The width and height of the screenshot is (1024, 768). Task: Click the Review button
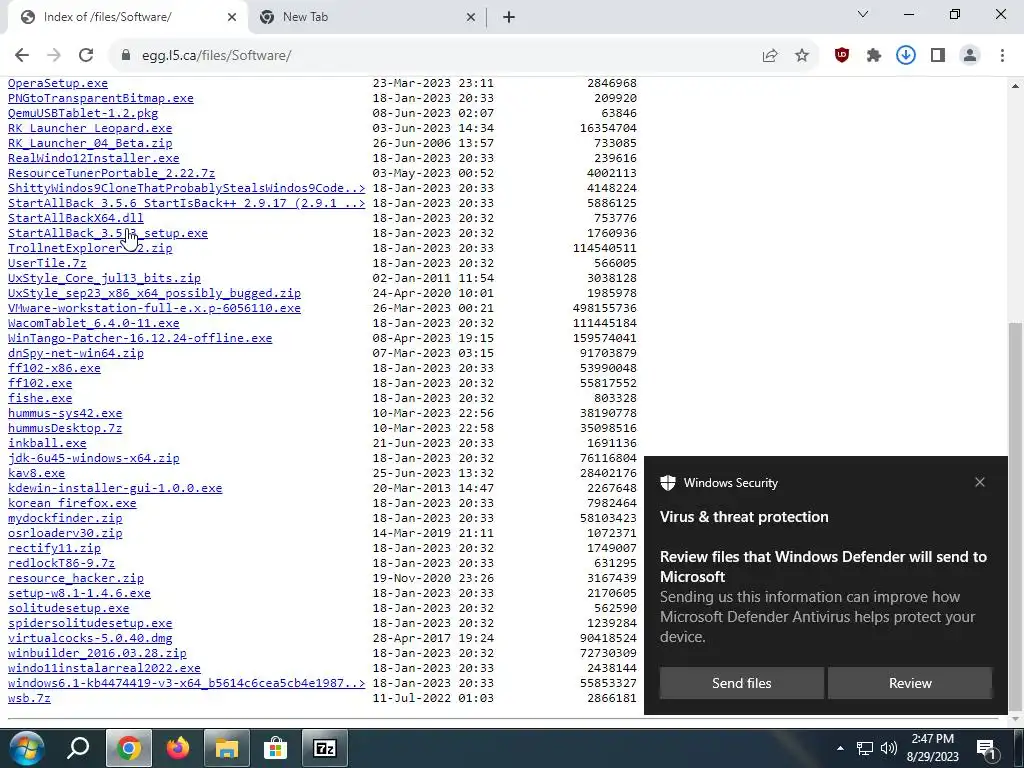[910, 683]
